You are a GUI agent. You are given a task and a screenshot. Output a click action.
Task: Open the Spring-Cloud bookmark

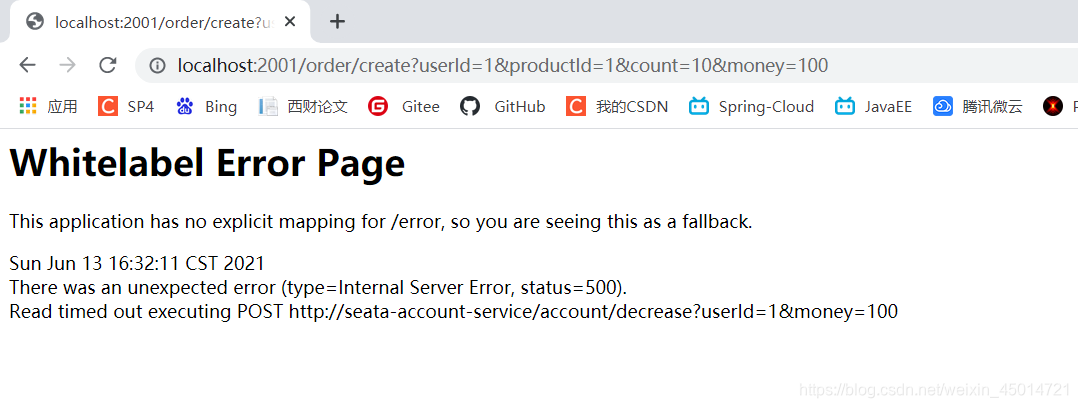coord(751,107)
